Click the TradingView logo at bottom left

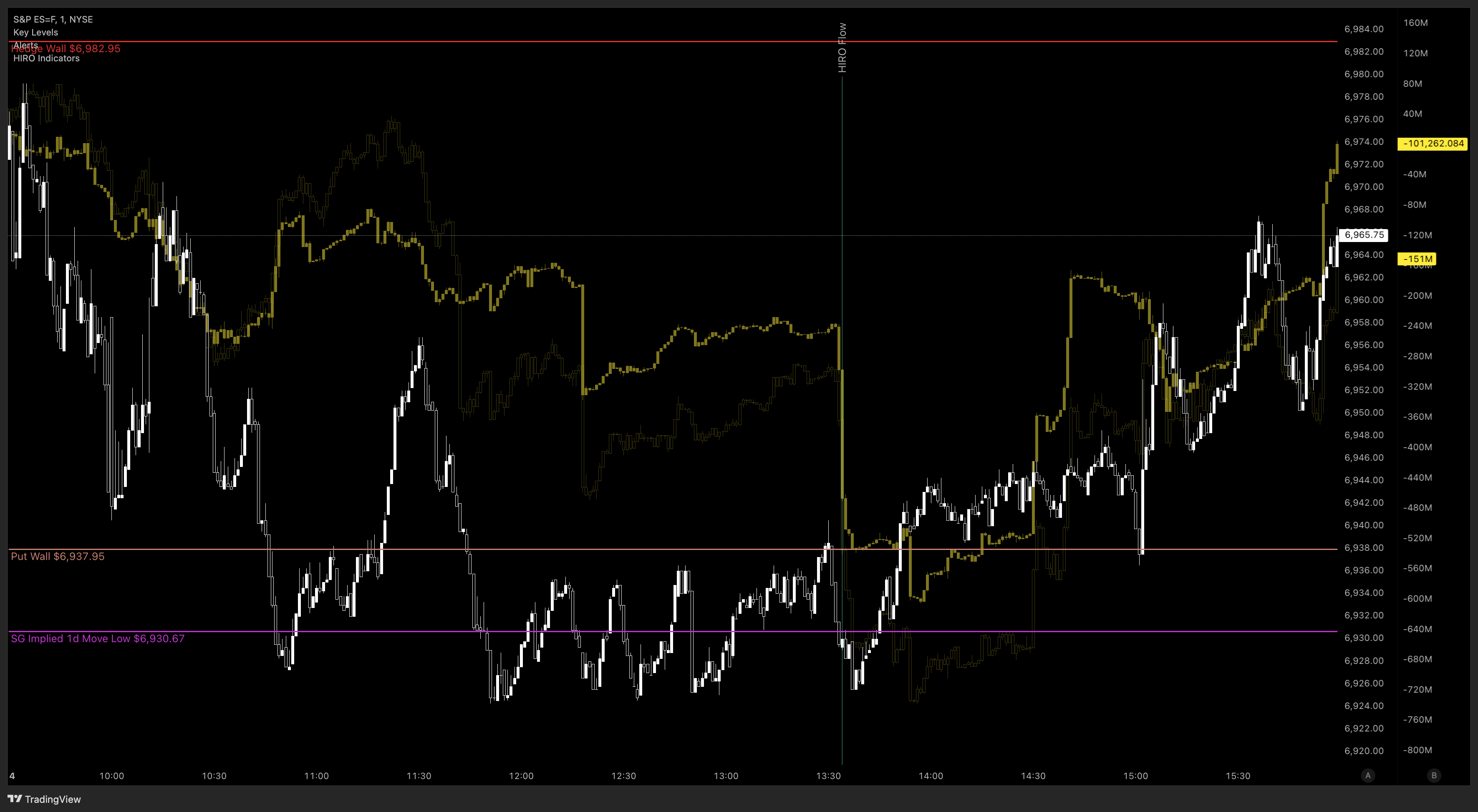tap(44, 799)
